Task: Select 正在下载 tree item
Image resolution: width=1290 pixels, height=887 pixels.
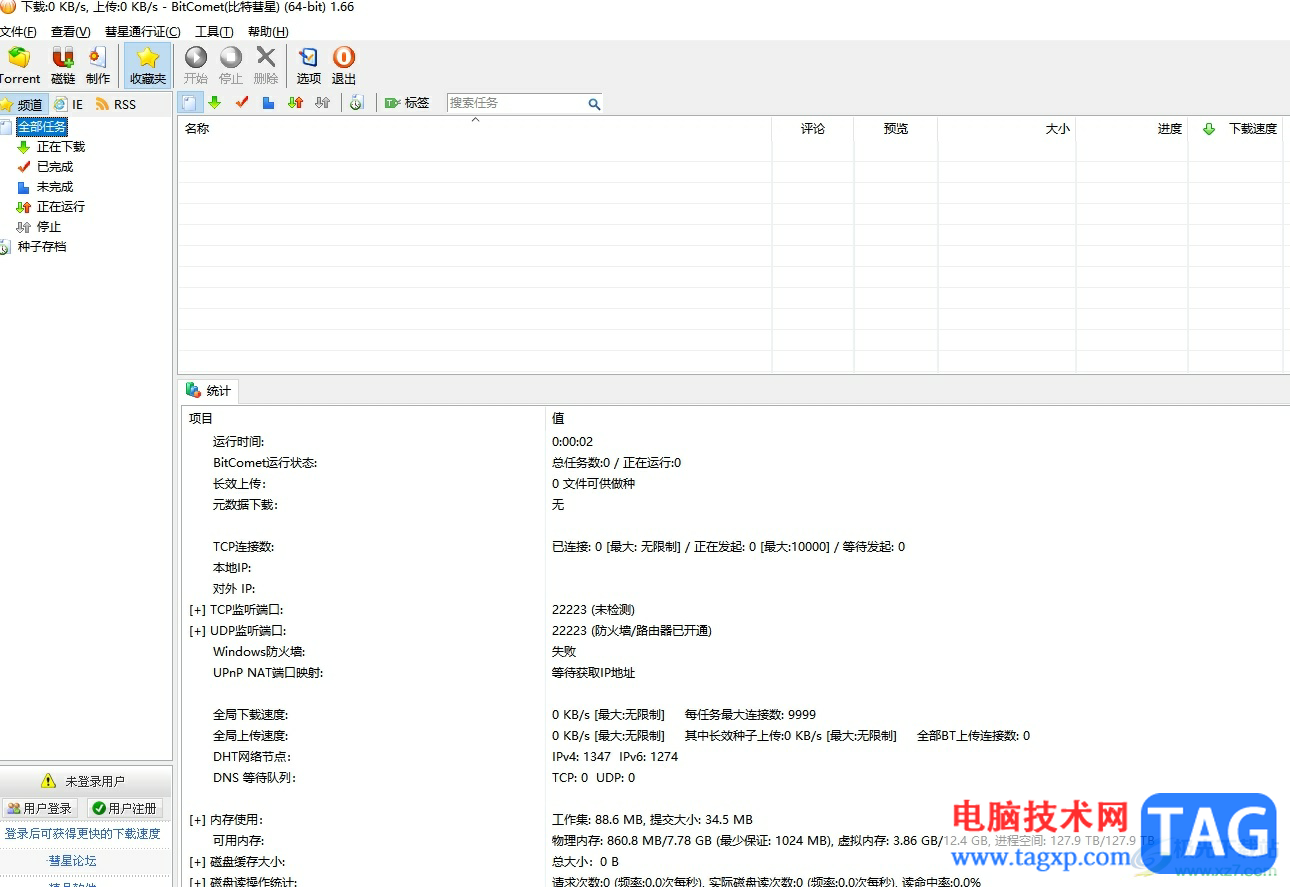Action: (x=61, y=147)
